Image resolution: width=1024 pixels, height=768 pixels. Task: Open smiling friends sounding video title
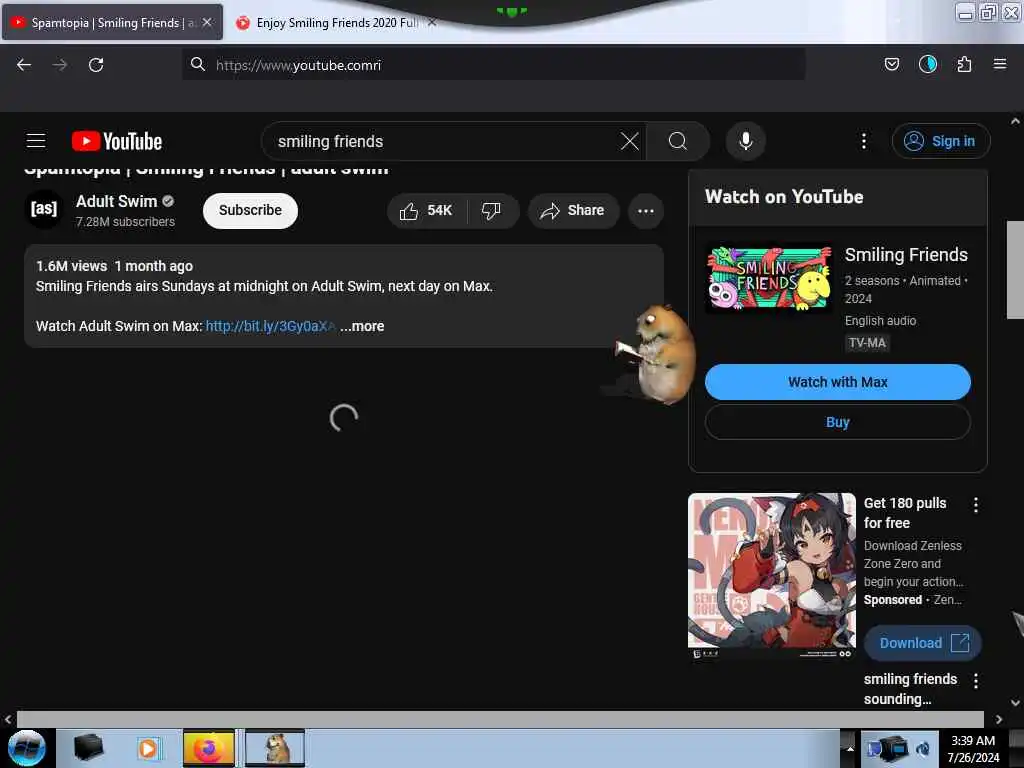910,689
